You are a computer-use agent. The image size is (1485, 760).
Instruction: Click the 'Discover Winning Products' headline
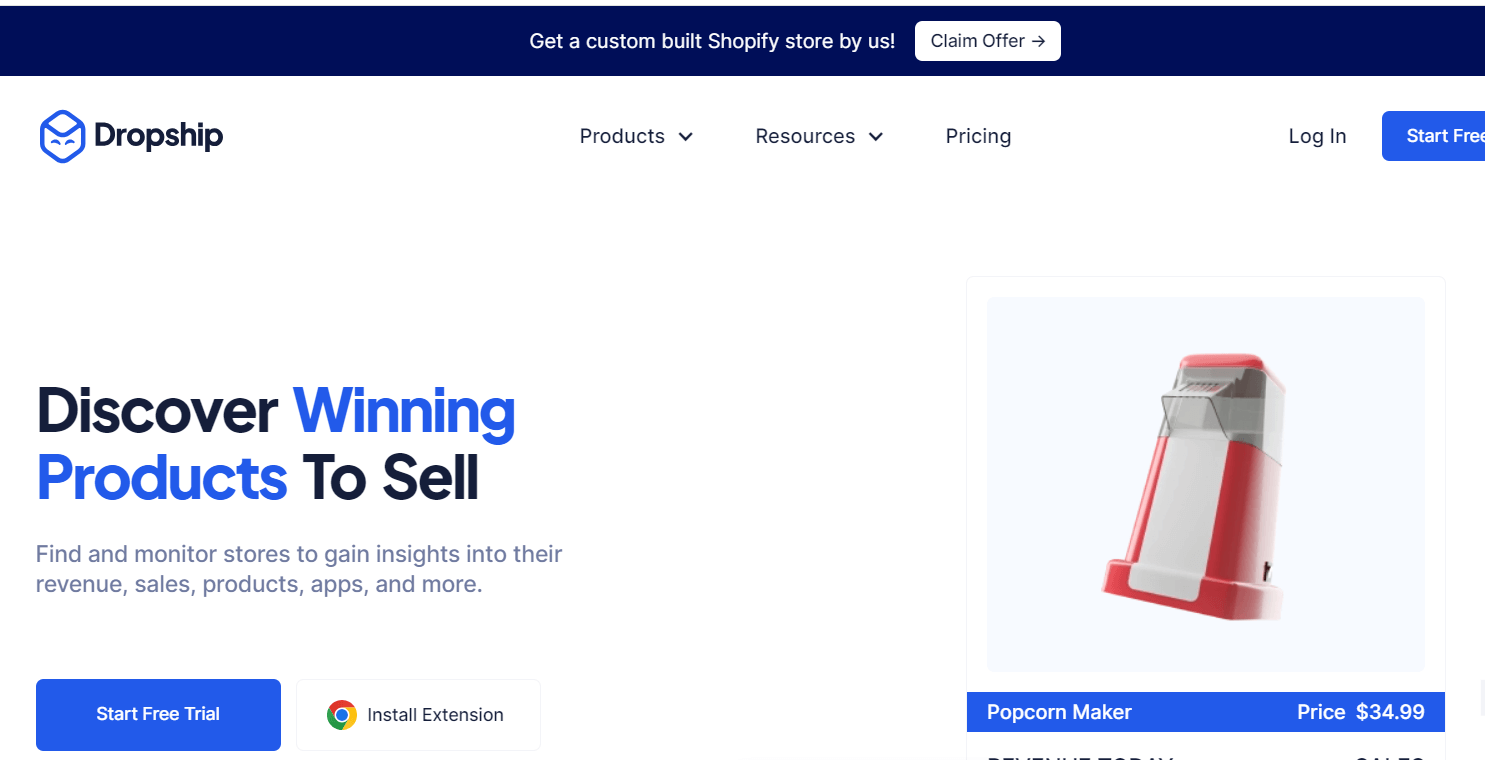coord(276,443)
